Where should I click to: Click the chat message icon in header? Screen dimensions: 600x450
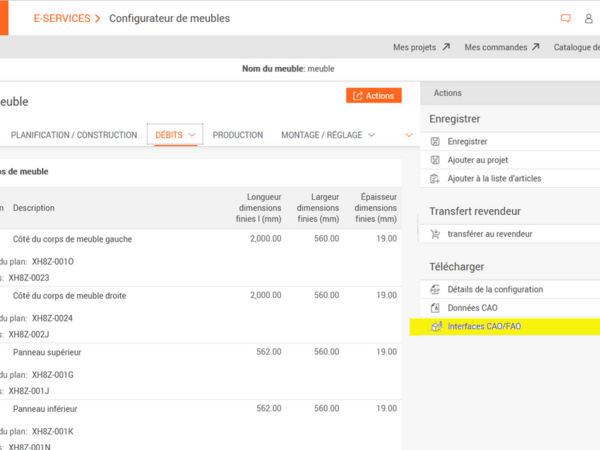pyautogui.click(x=565, y=18)
